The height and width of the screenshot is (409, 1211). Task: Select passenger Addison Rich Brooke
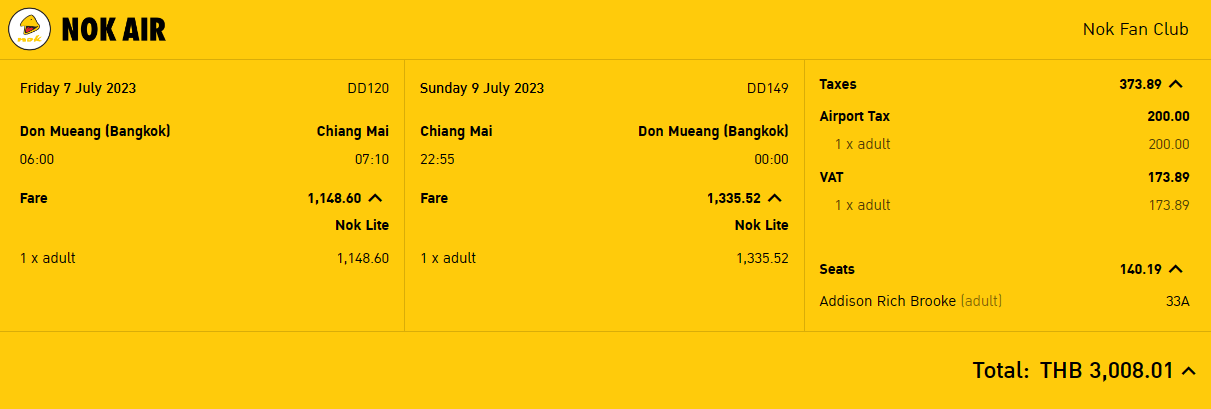coord(888,301)
